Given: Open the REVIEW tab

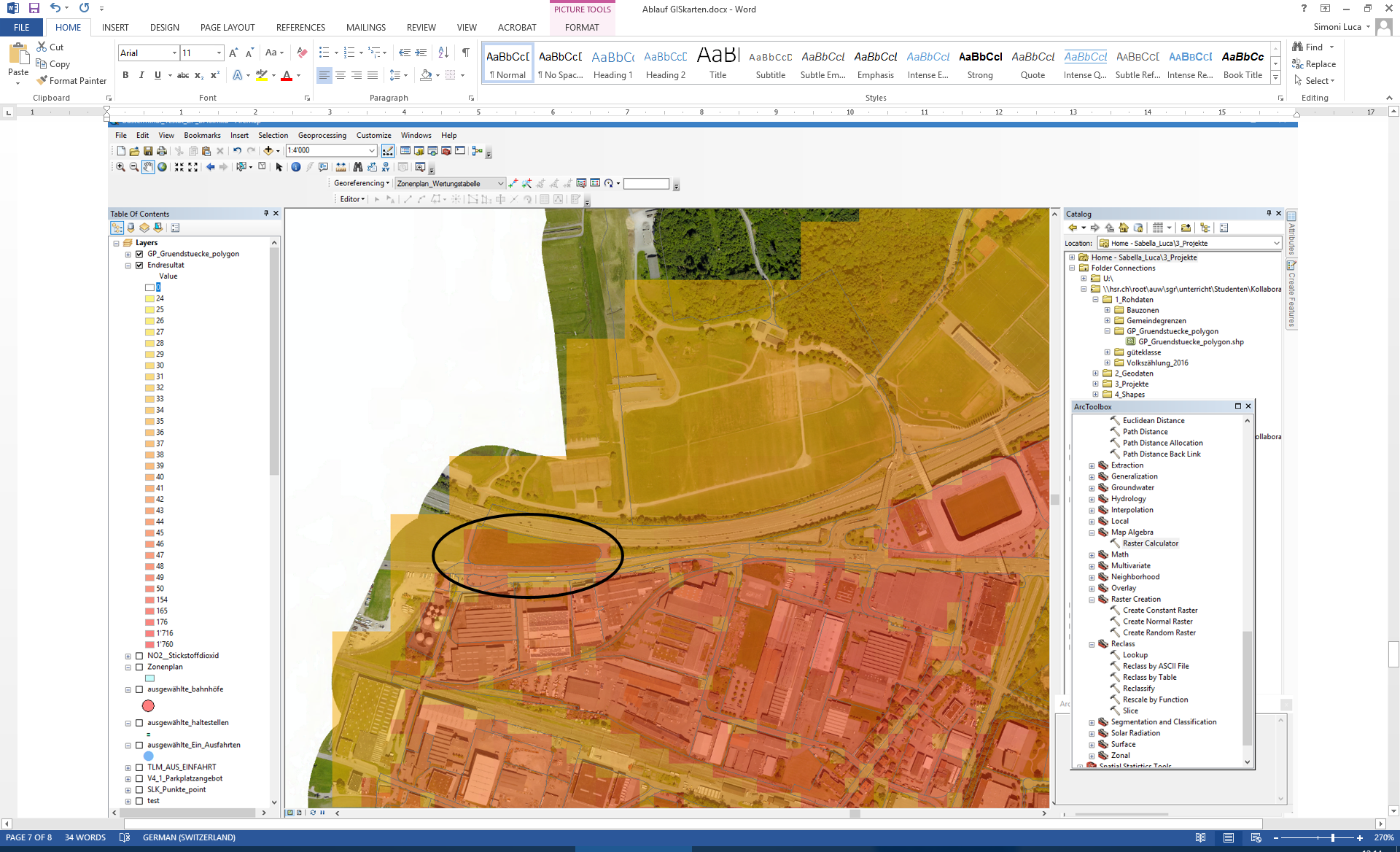Looking at the screenshot, I should click(421, 28).
